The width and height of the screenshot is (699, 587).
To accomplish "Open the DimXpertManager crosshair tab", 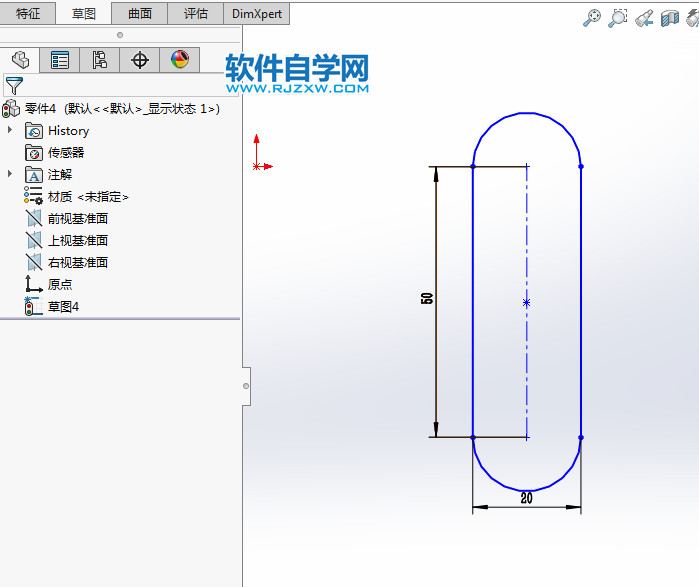I will 140,60.
